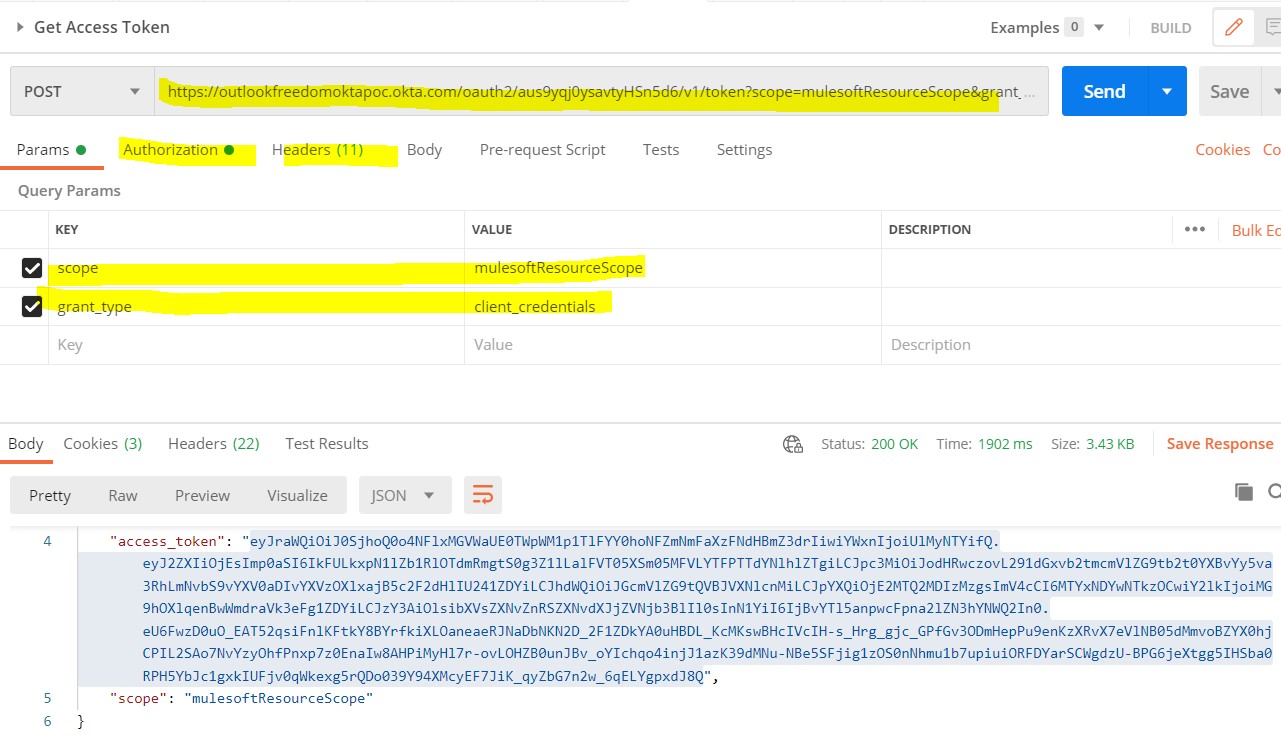Open the response Cookies (3) tab
The width and height of the screenshot is (1281, 739).
tap(102, 444)
